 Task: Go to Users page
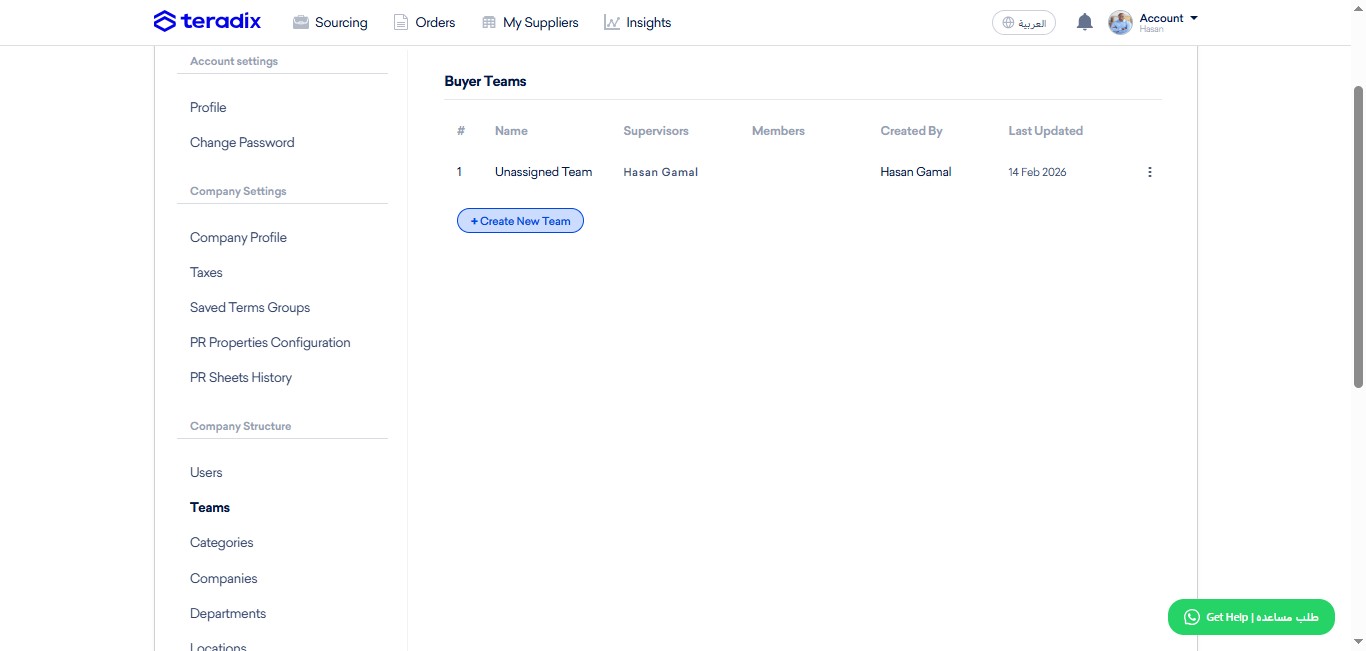(x=206, y=472)
